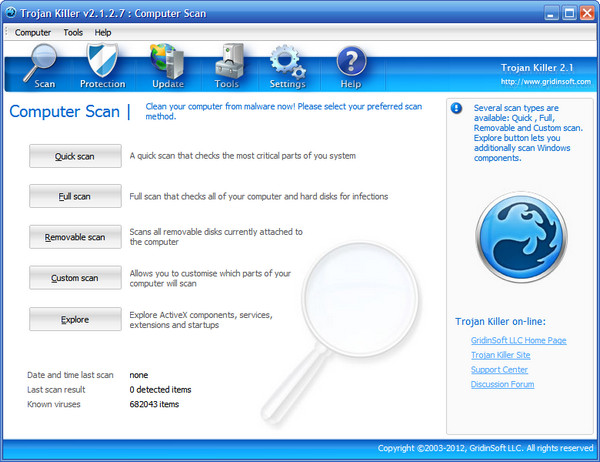Open the Computer menu
Image resolution: width=600 pixels, height=462 pixels.
point(33,32)
